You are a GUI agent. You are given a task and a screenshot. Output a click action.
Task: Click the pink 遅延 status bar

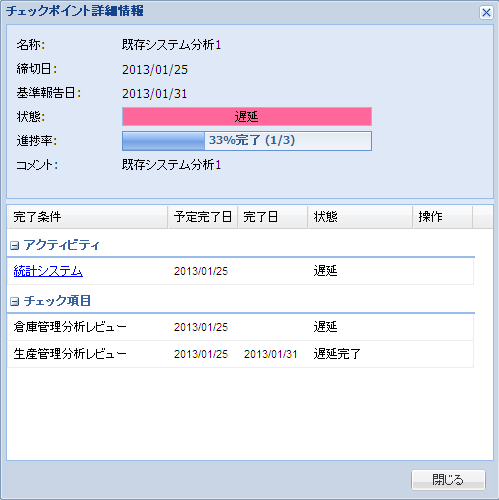point(247,117)
